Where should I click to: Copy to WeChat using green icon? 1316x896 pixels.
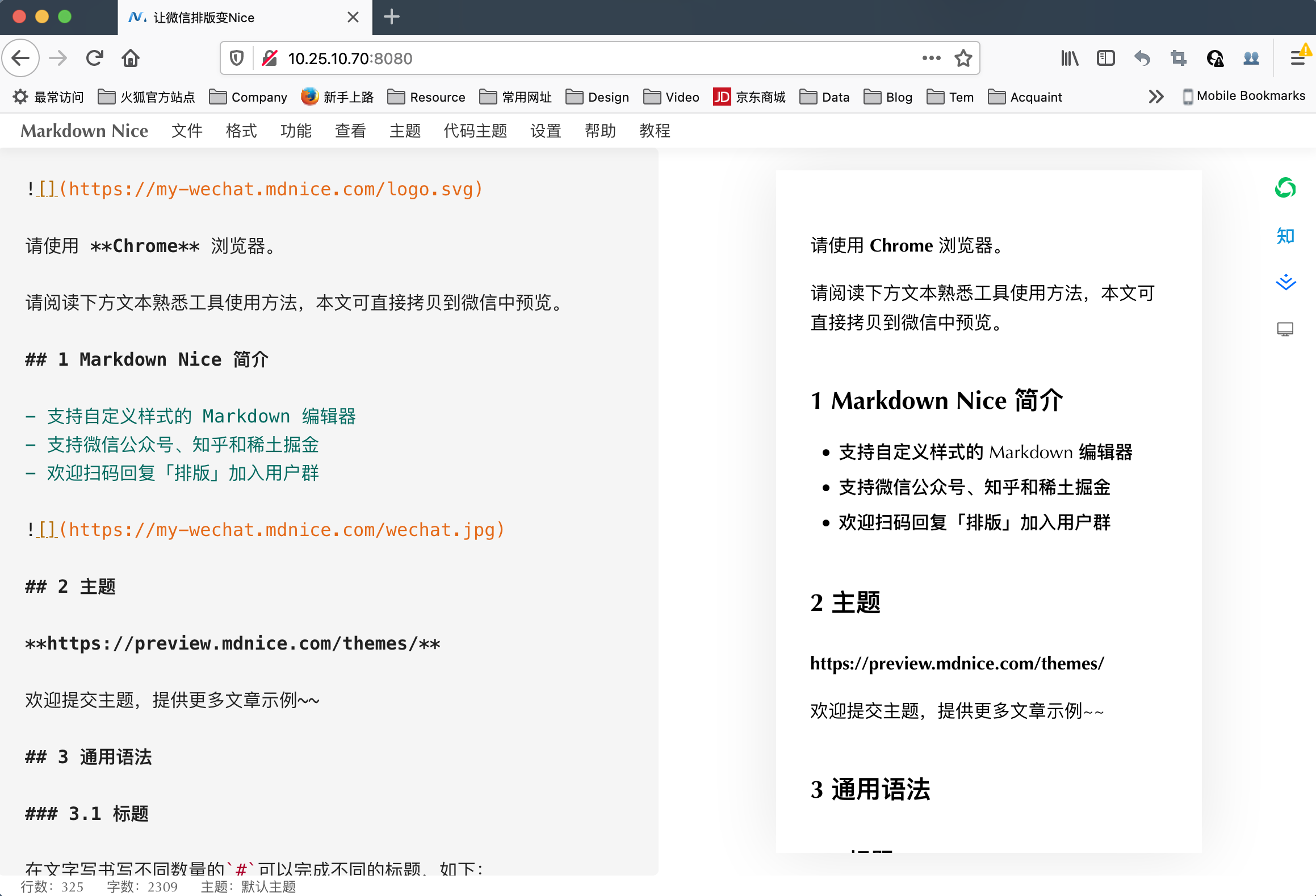(1285, 188)
